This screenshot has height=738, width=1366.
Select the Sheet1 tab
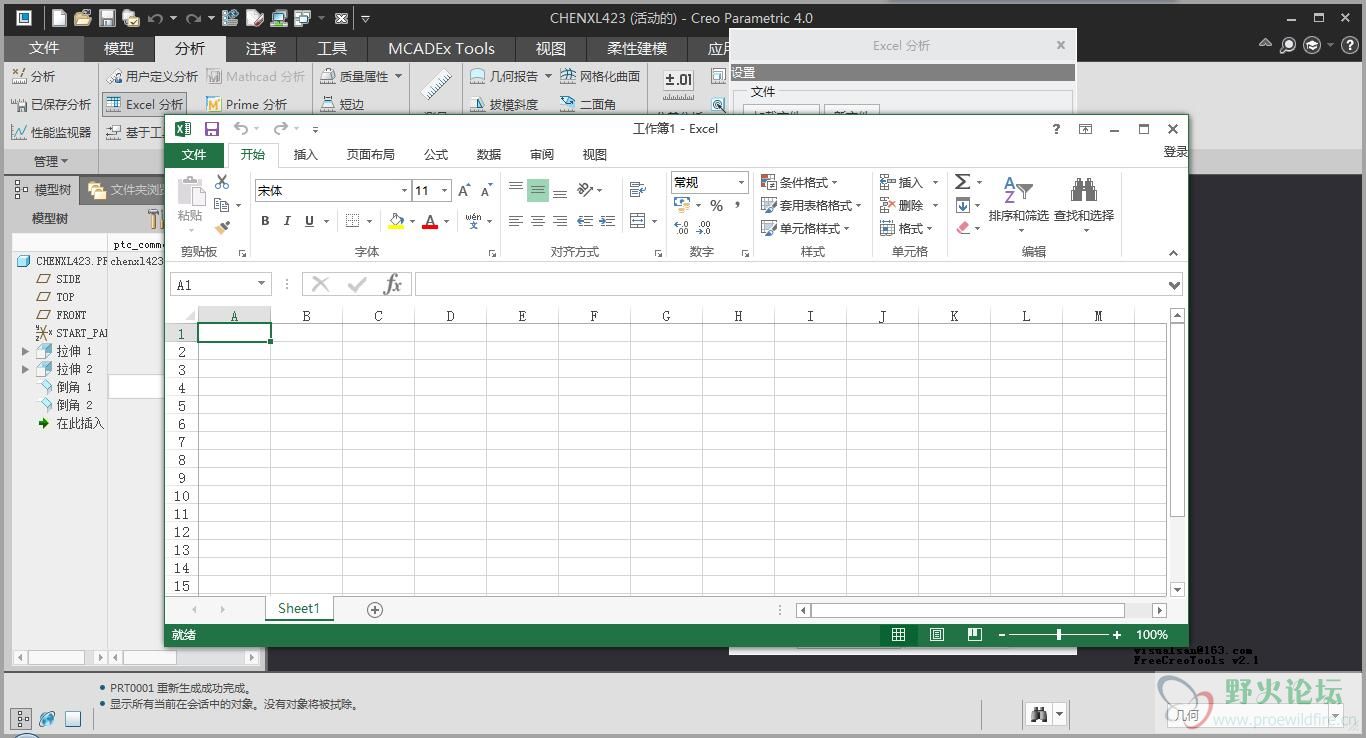click(298, 608)
